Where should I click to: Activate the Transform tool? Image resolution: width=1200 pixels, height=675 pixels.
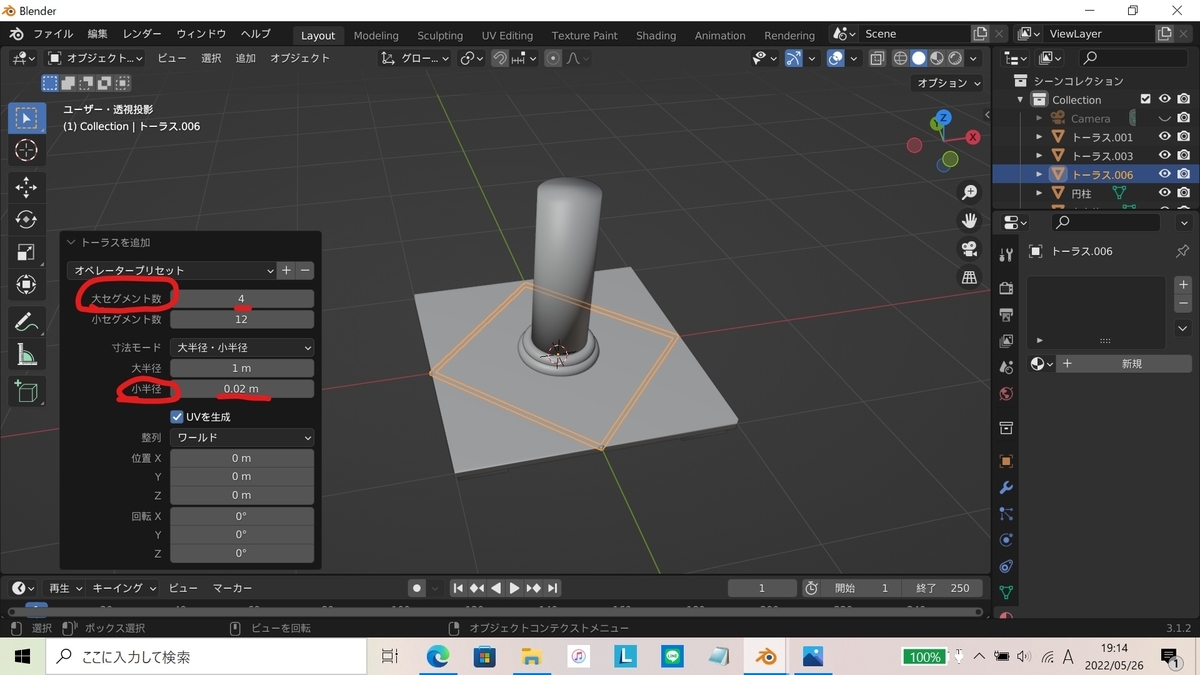coord(26,285)
